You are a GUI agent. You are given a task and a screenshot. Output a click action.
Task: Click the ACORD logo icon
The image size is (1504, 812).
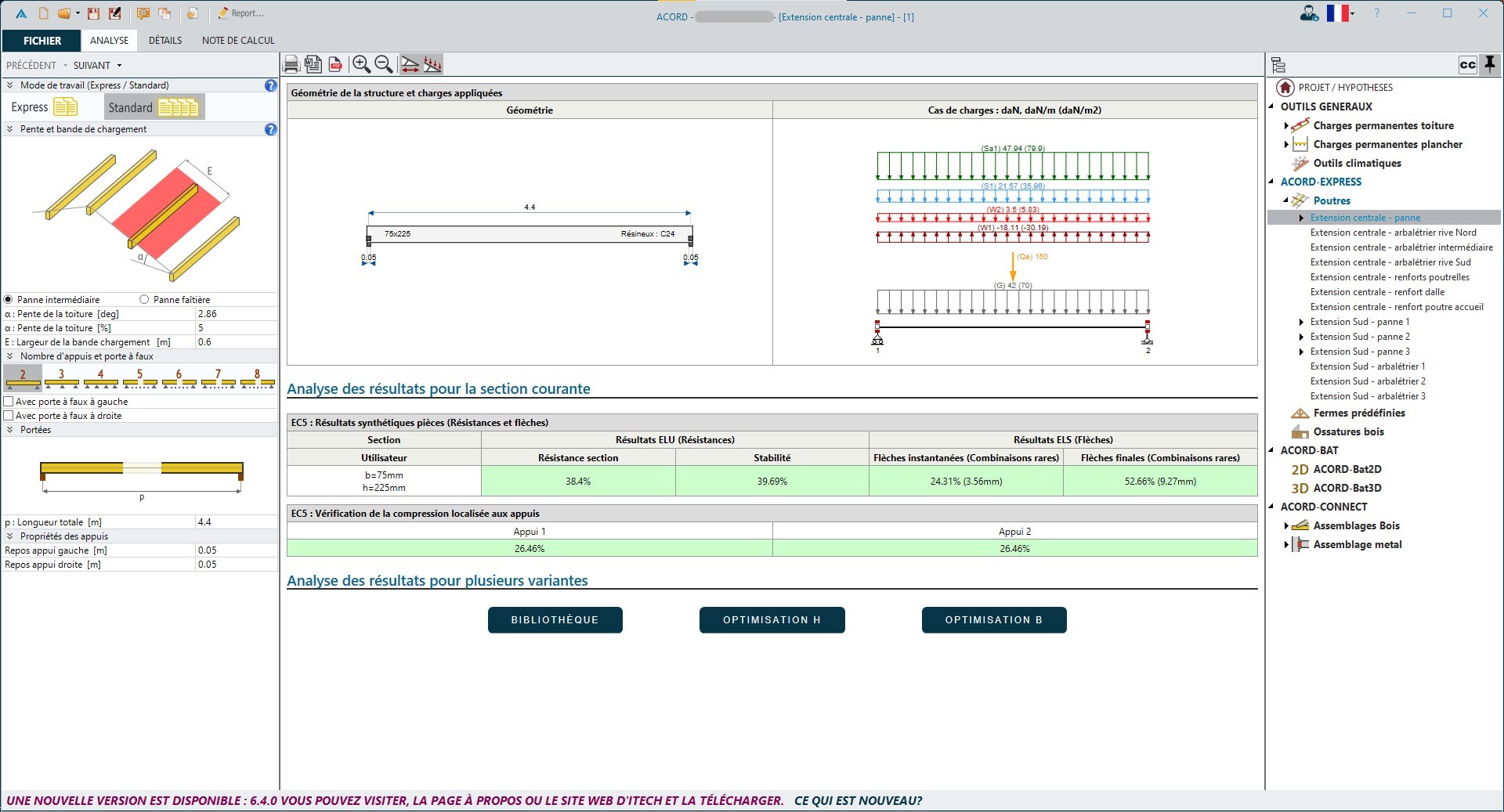(21, 13)
